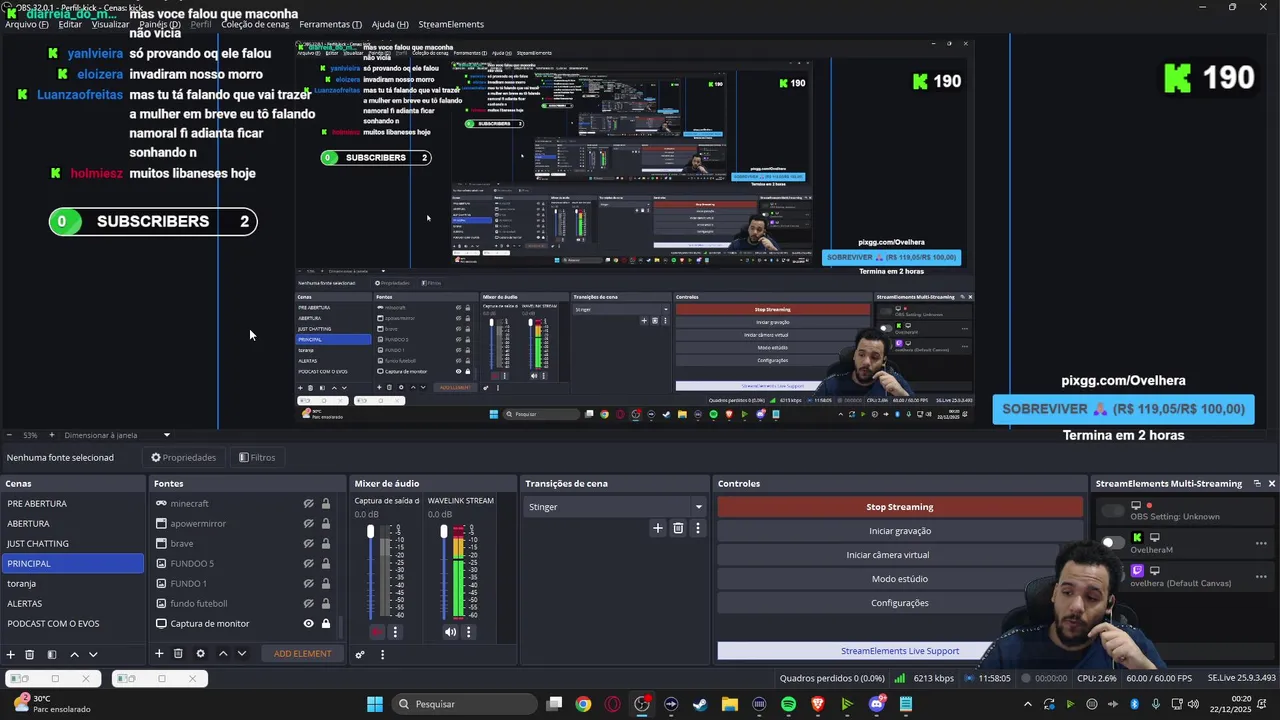Screen dimensions: 1280x720
Task: Adjust Captura de saída volume slider
Action: click(x=370, y=532)
